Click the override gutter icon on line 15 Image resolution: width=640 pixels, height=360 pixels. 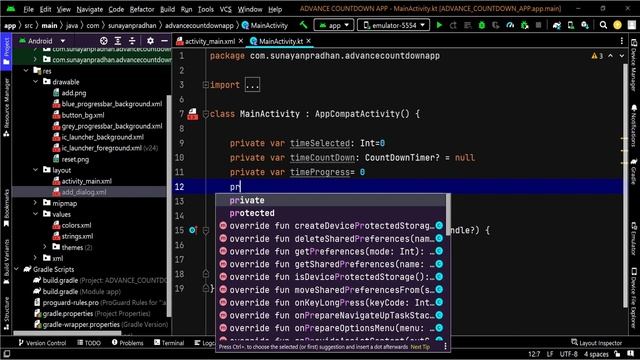pyautogui.click(x=193, y=230)
